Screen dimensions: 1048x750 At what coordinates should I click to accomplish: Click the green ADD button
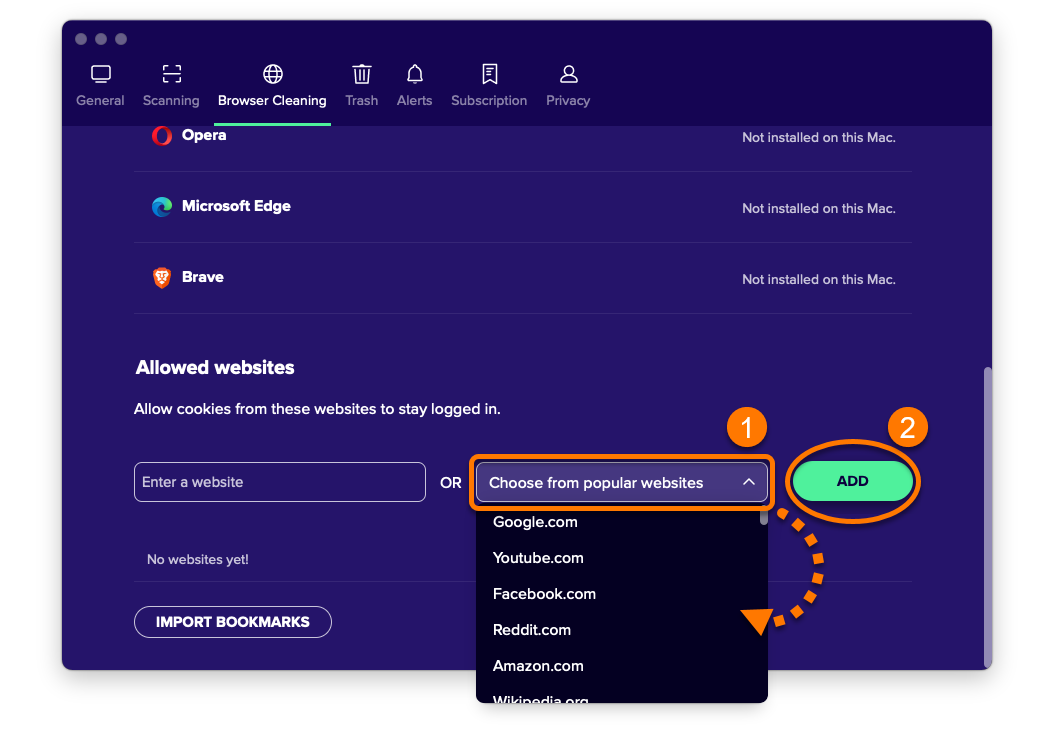(x=853, y=481)
